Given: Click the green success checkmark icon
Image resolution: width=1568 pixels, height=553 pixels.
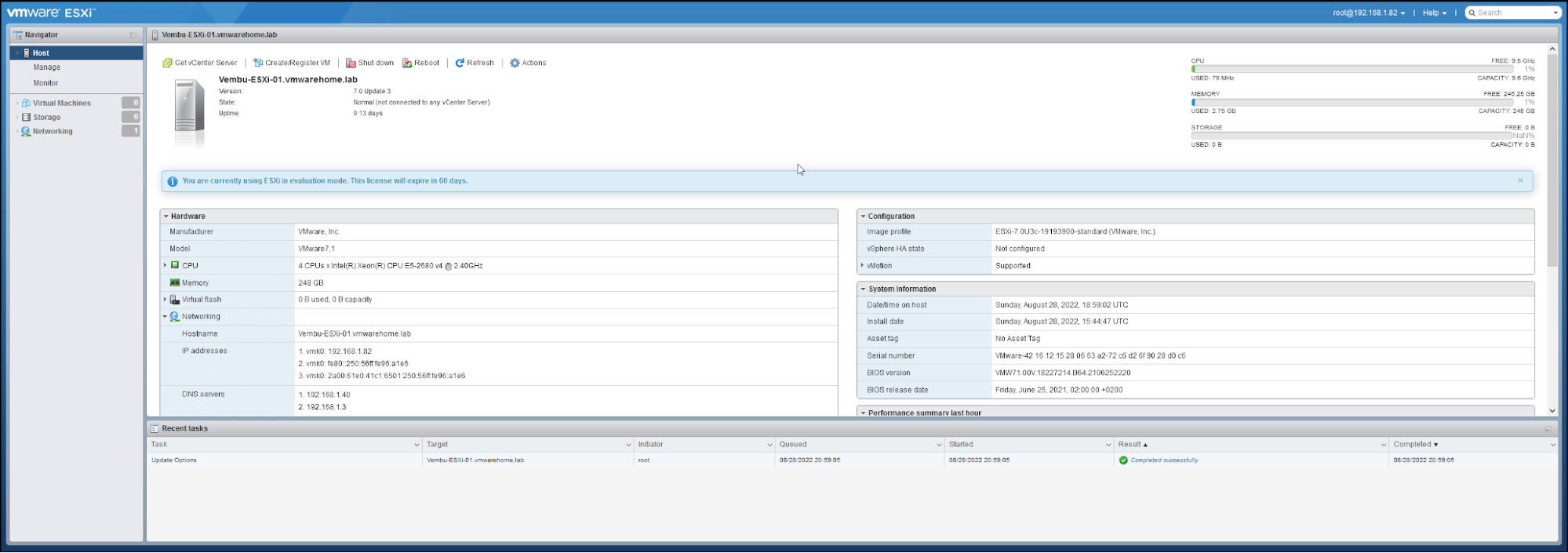Looking at the screenshot, I should [1123, 460].
